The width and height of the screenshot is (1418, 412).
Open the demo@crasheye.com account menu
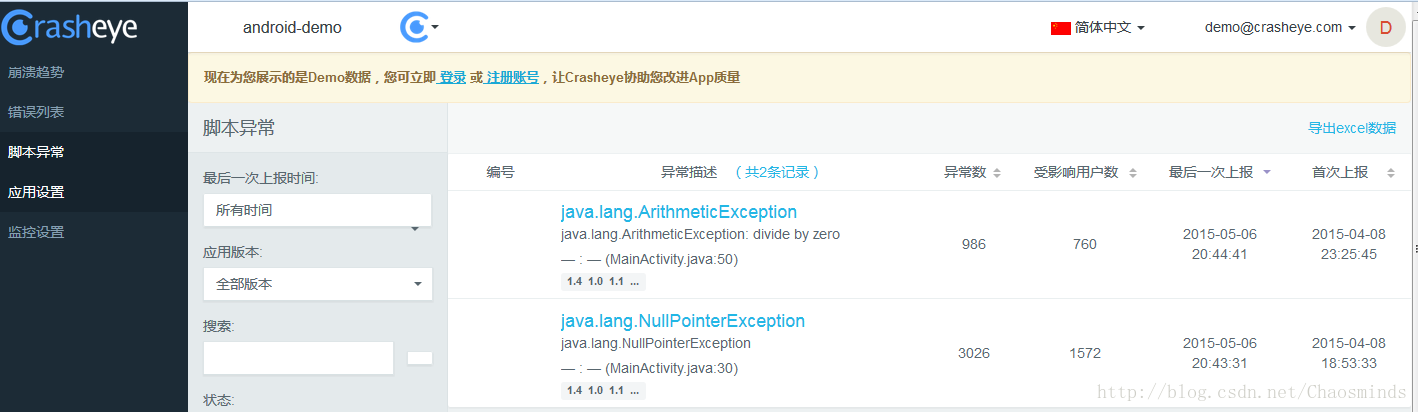(x=1280, y=28)
